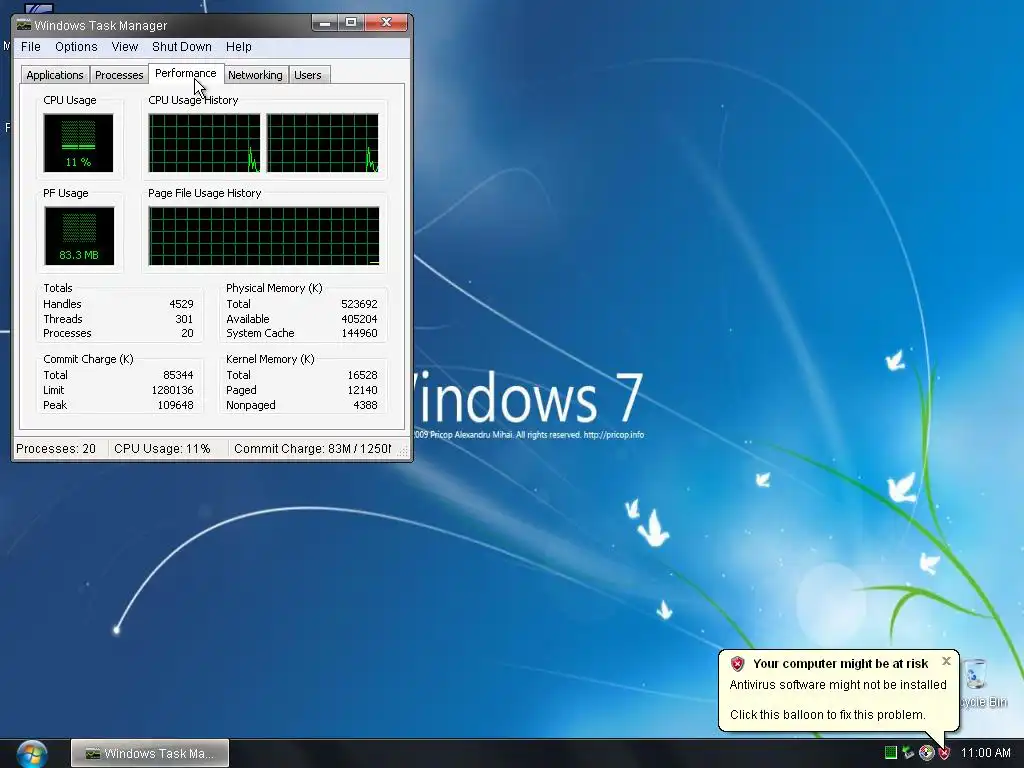This screenshot has width=1024, height=768.
Task: Click the Start orb button
Action: tap(32, 754)
